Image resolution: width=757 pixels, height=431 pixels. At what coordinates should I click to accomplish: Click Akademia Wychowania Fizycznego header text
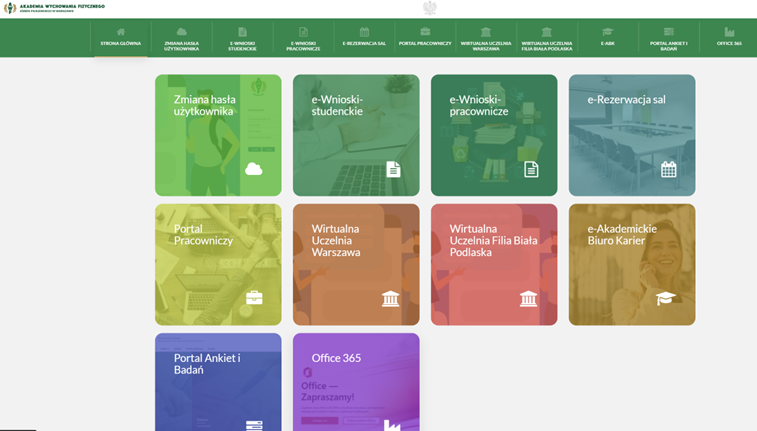(62, 6)
